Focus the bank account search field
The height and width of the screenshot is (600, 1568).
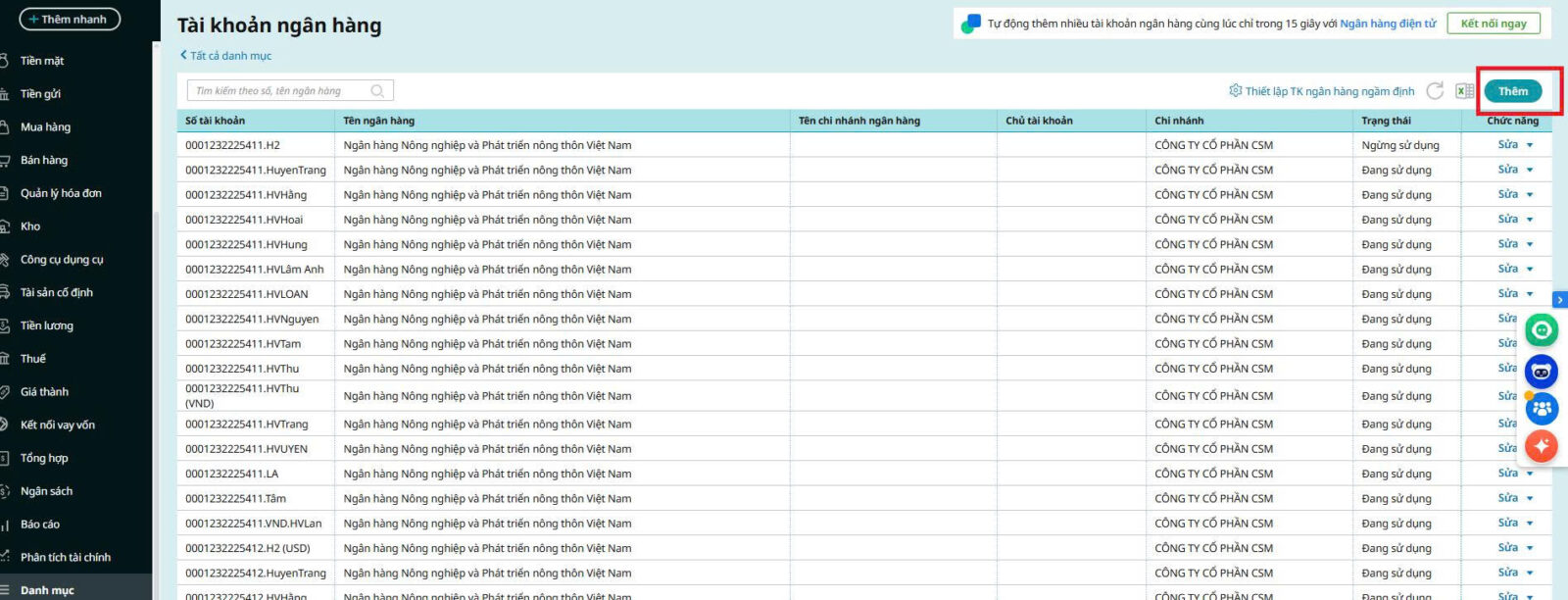click(279, 91)
